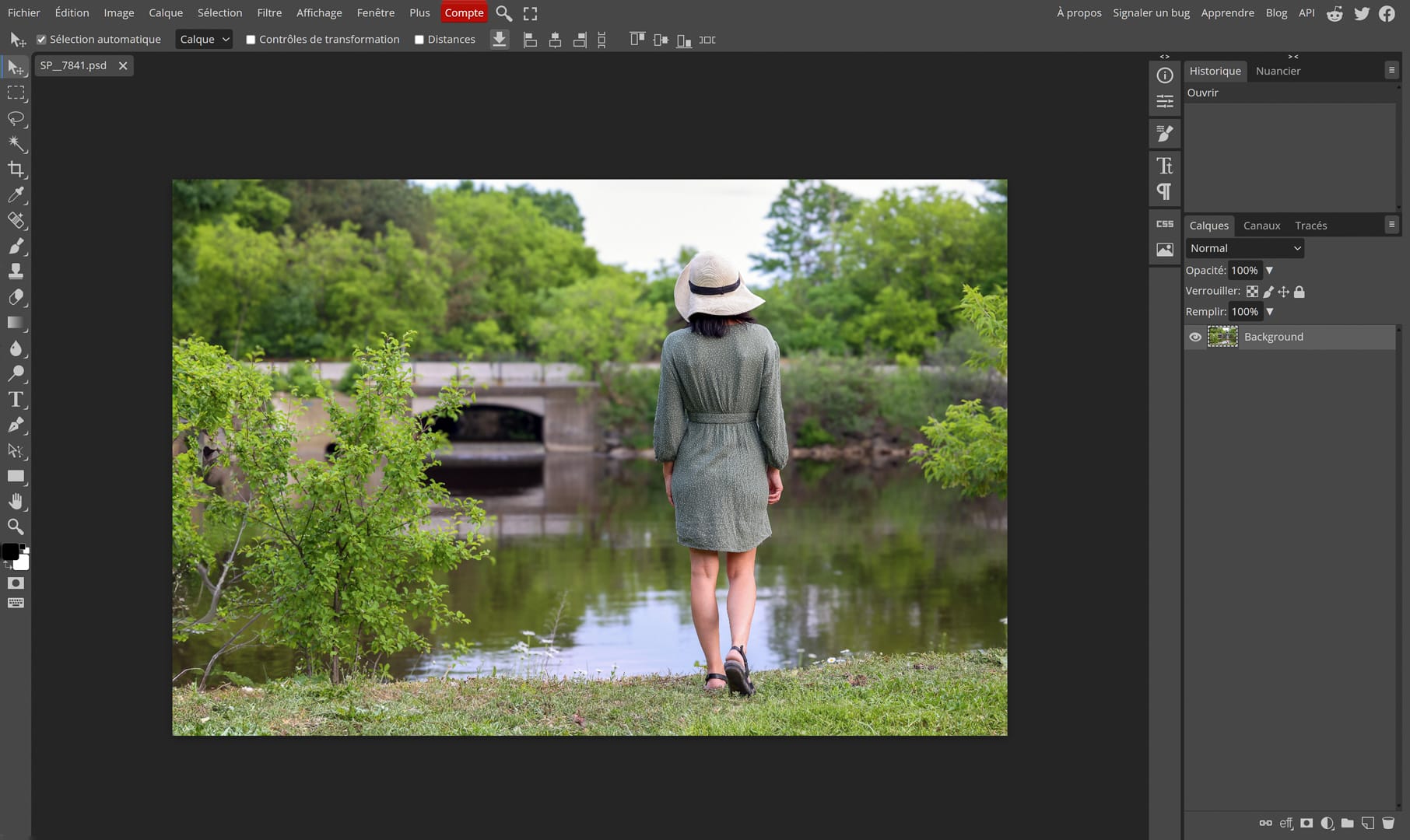1410x840 pixels.
Task: Open the Calque selection type dropdown
Action: (x=204, y=40)
